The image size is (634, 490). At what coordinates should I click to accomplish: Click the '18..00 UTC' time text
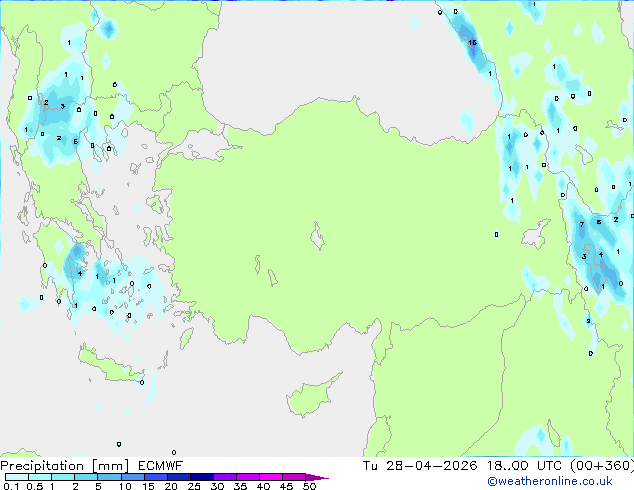click(524, 466)
